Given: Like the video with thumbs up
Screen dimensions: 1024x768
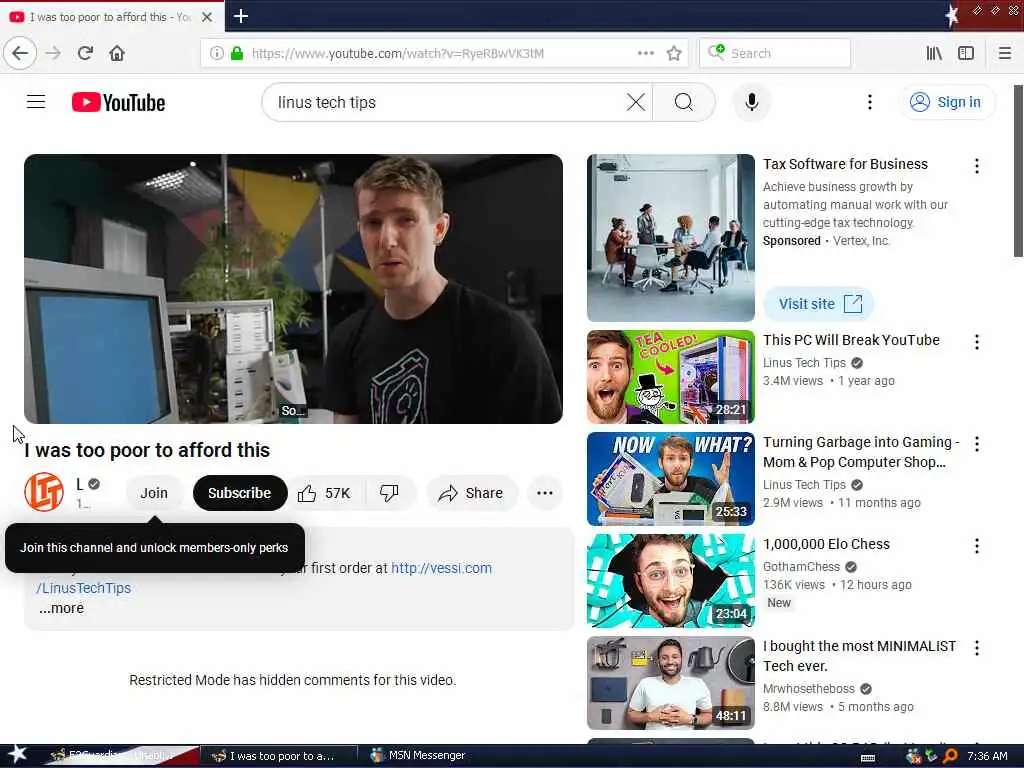Looking at the screenshot, I should pyautogui.click(x=325, y=493).
